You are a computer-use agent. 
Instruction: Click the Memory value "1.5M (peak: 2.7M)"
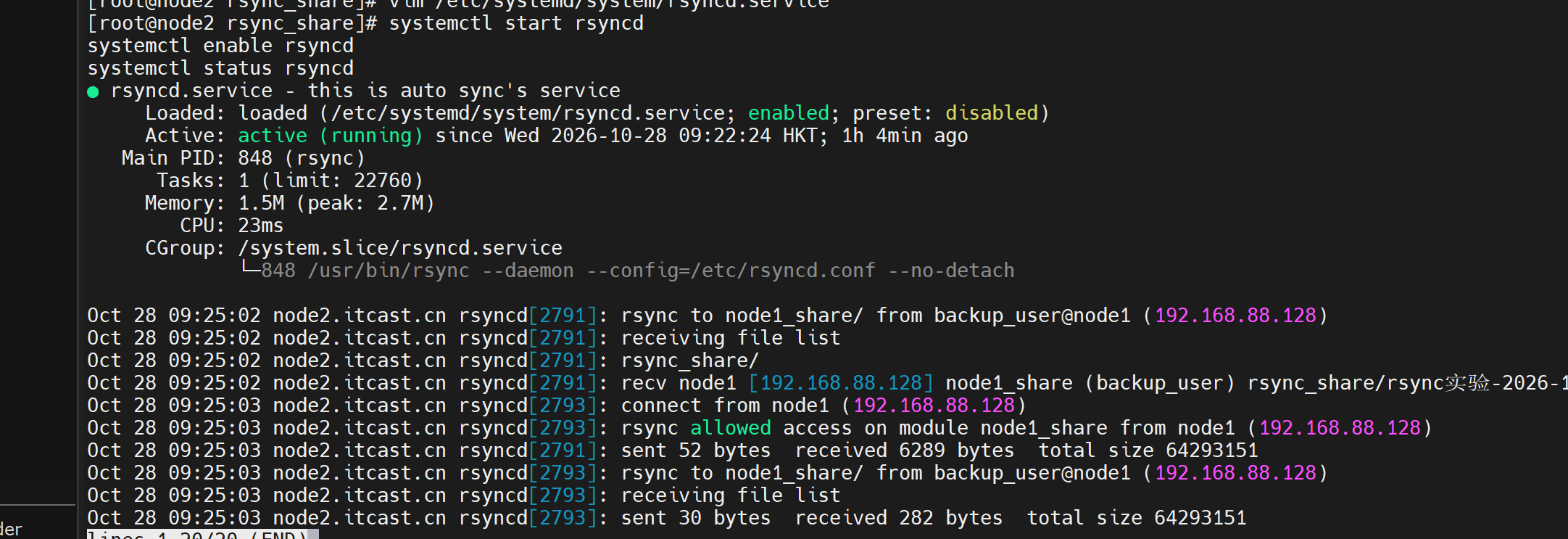point(336,203)
